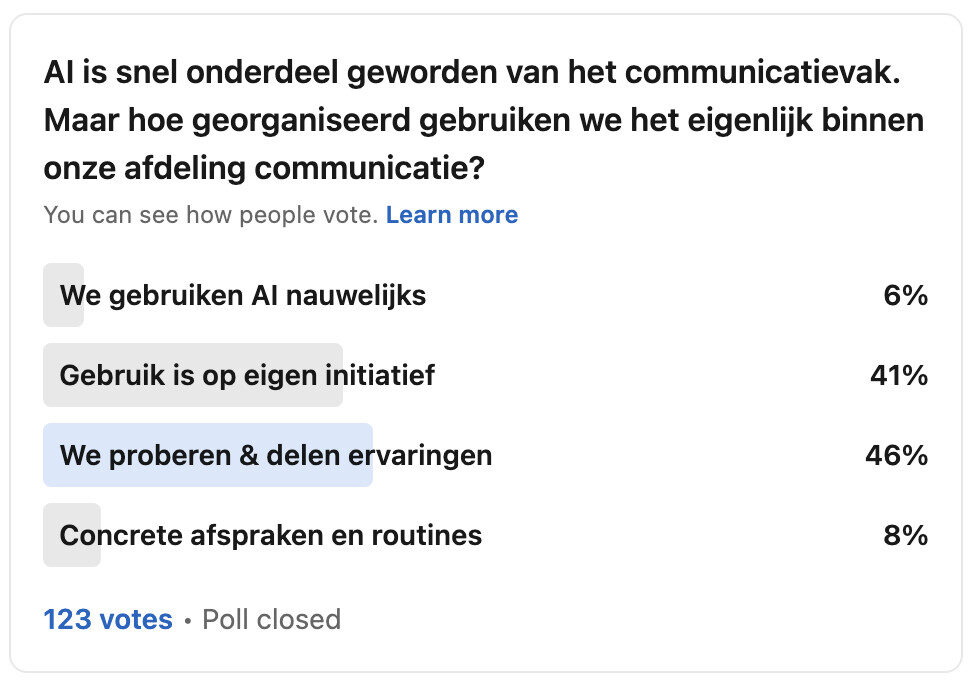Click the "You can see how people vote" text

click(x=212, y=214)
